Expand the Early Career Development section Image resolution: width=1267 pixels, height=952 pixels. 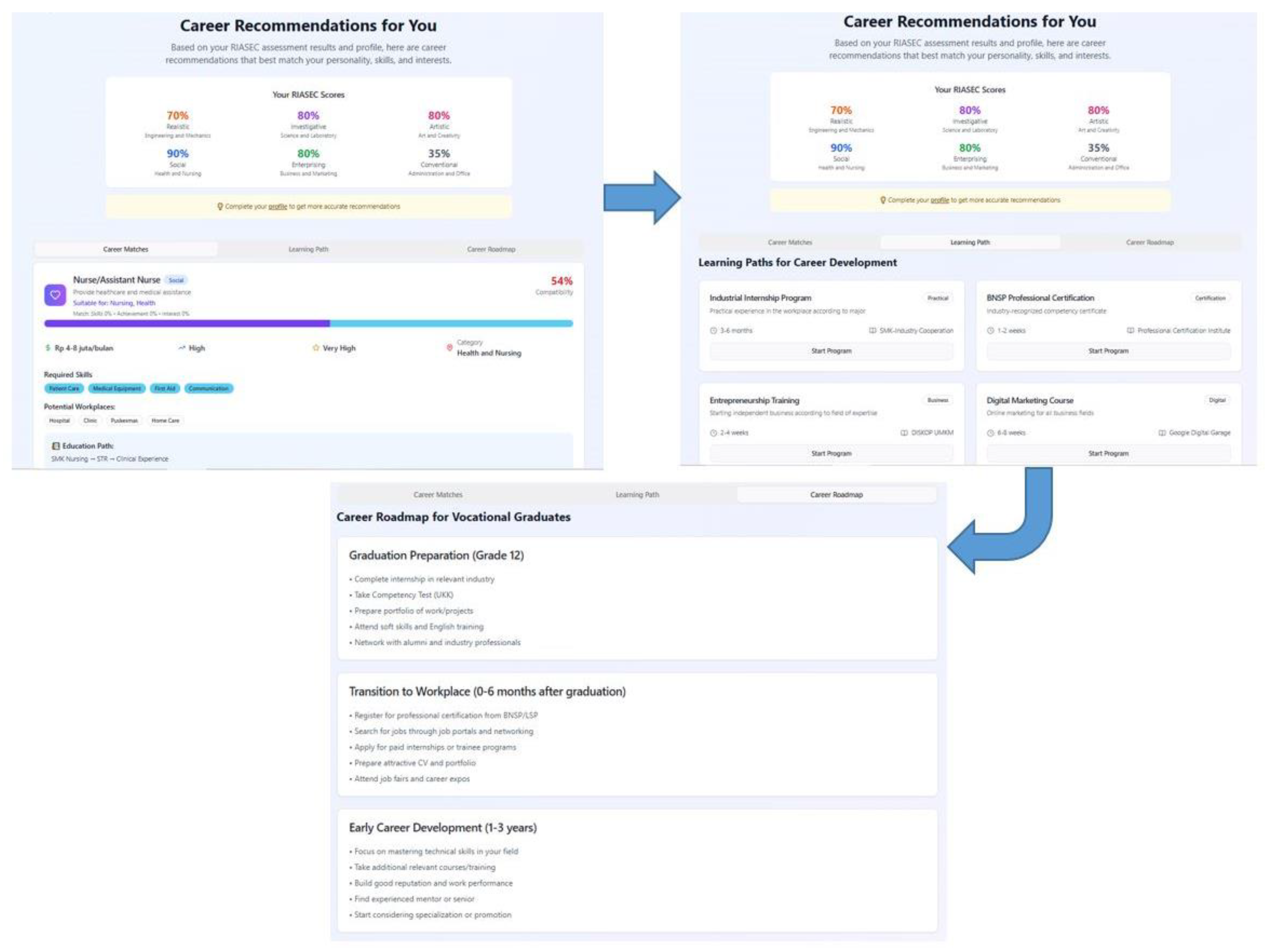pos(444,828)
